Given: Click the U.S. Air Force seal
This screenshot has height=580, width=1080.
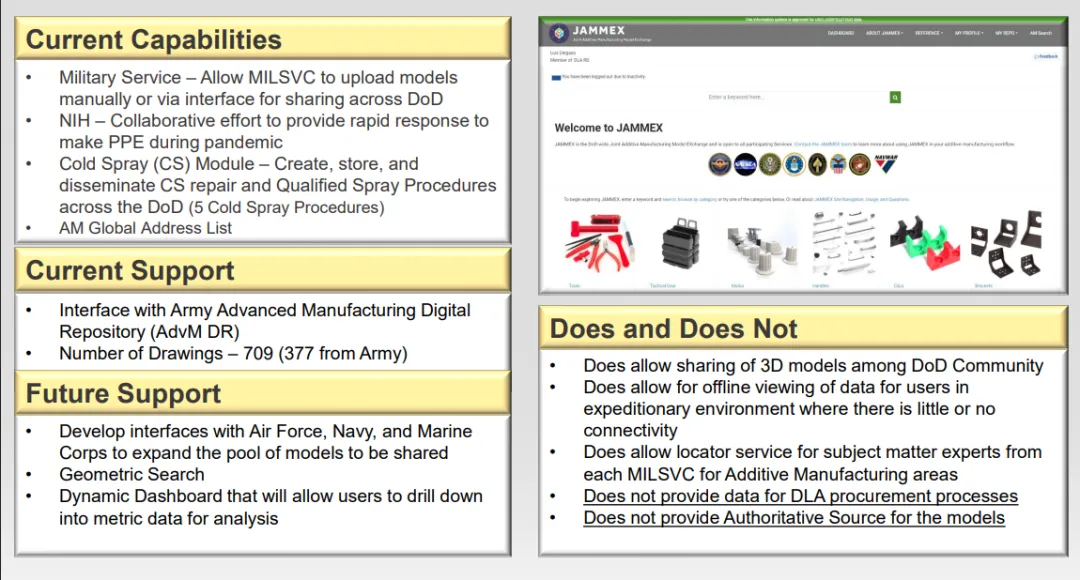Looking at the screenshot, I should [x=793, y=165].
